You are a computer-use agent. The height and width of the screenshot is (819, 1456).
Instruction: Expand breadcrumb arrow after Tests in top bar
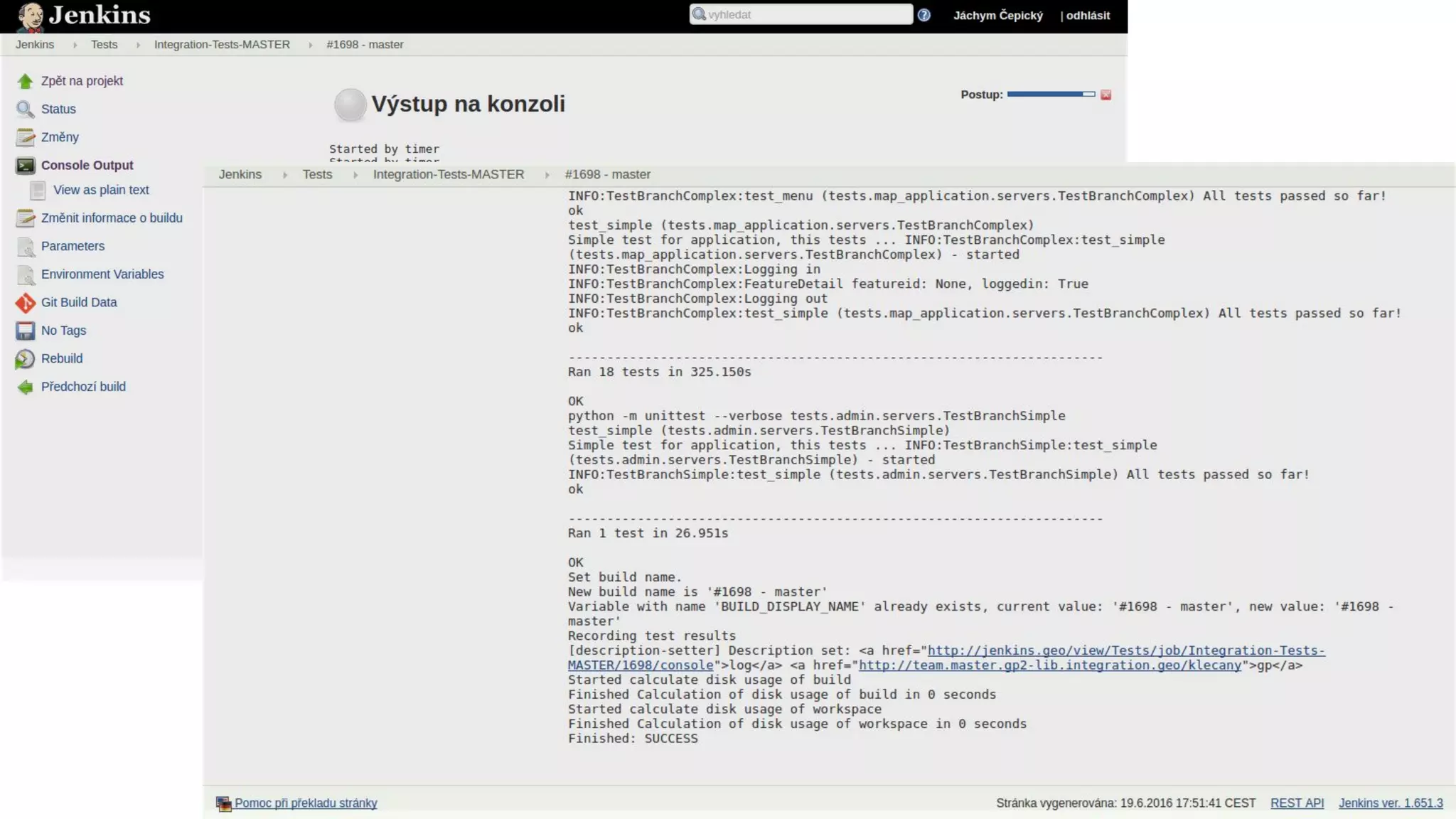[138, 45]
